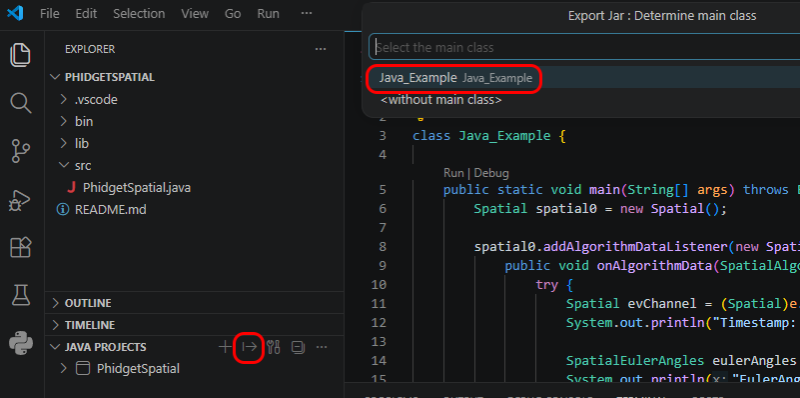This screenshot has height=398, width=800.
Task: Open Explorer more actions ellipsis
Action: click(x=320, y=49)
